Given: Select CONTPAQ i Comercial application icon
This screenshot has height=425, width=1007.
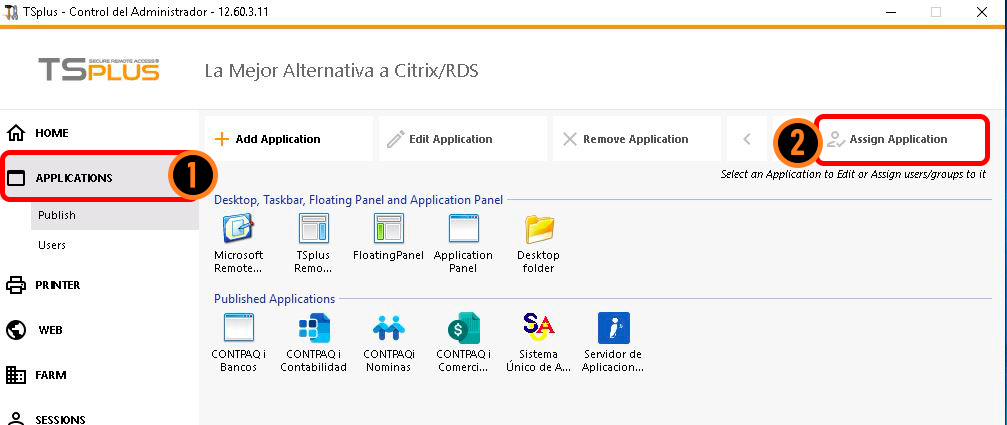Looking at the screenshot, I should pyautogui.click(x=464, y=328).
